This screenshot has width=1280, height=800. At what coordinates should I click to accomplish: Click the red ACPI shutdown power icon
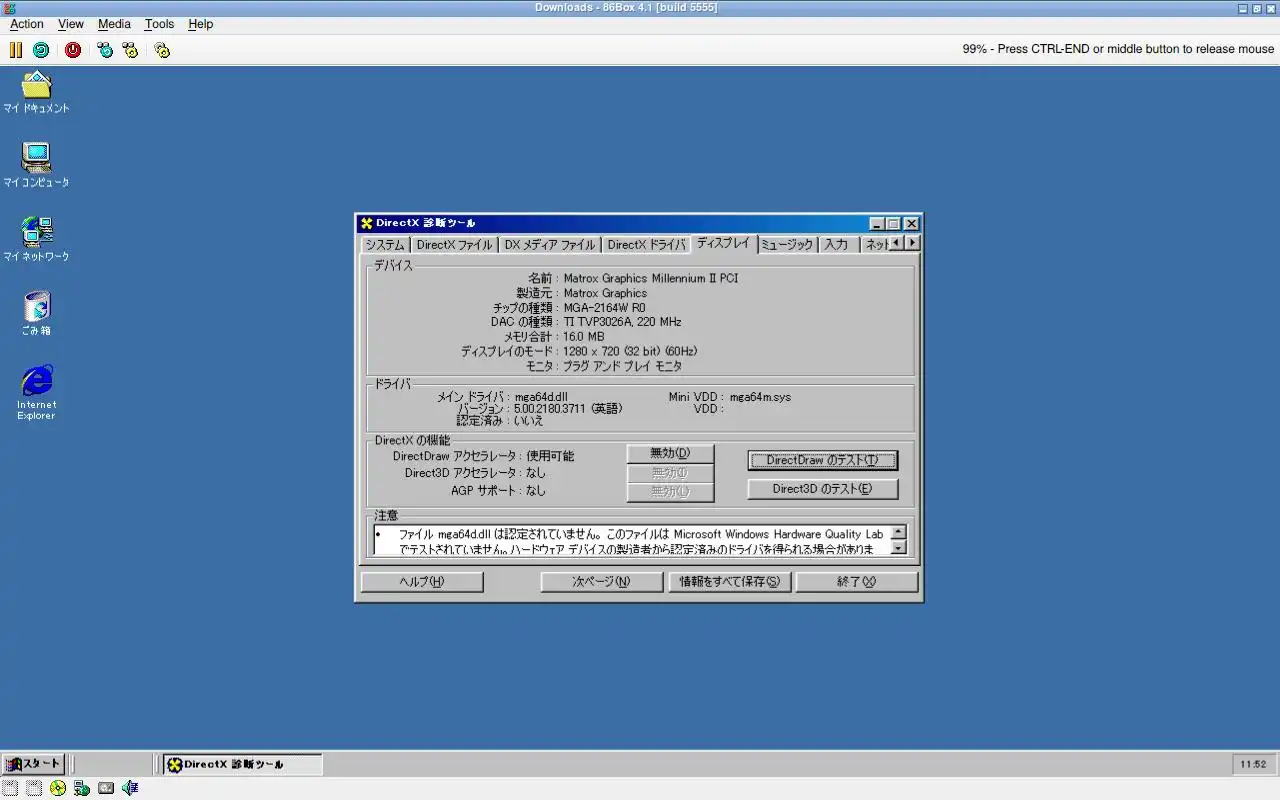tap(73, 49)
